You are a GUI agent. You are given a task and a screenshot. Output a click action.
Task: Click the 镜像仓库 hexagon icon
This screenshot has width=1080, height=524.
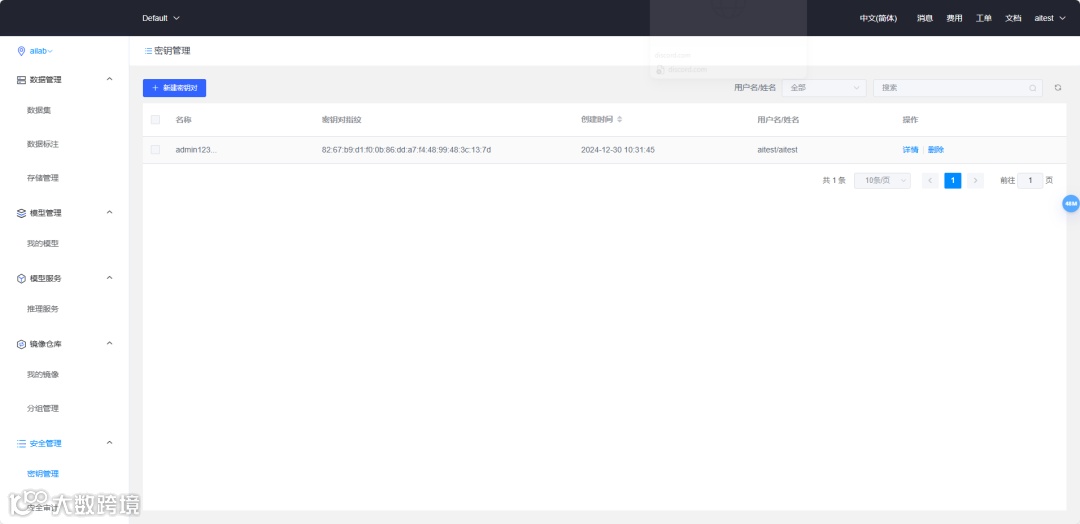21,344
